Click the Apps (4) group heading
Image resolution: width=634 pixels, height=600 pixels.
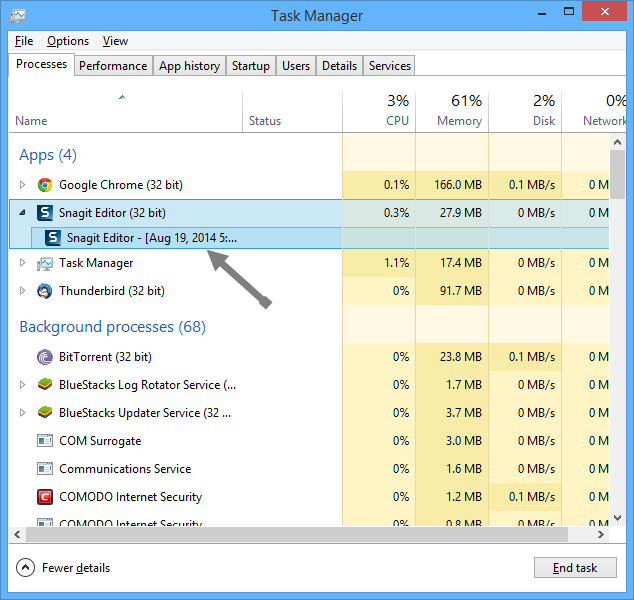[x=48, y=155]
